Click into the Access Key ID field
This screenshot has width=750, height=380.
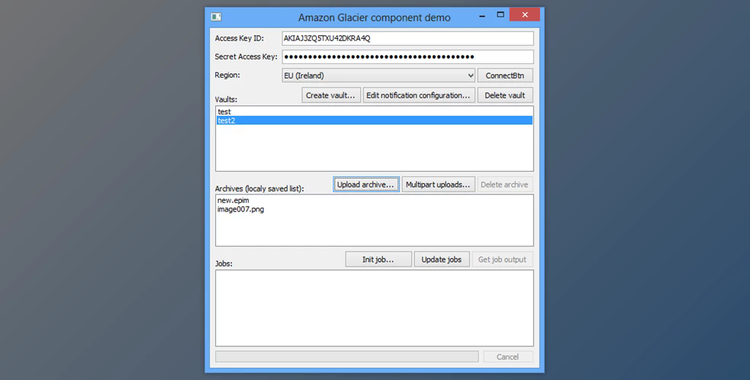pyautogui.click(x=408, y=38)
